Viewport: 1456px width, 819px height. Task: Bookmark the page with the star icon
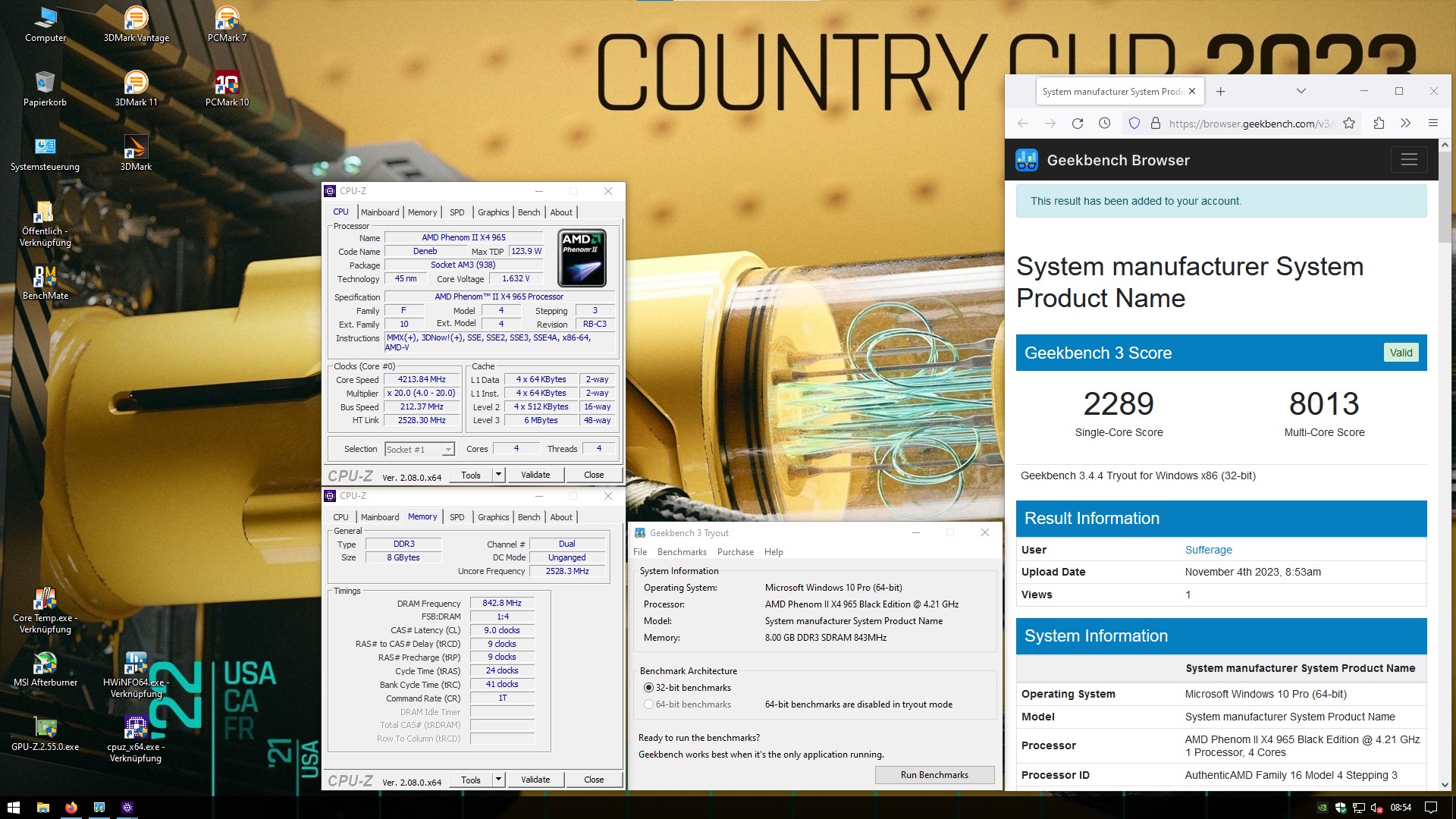pyautogui.click(x=1349, y=123)
